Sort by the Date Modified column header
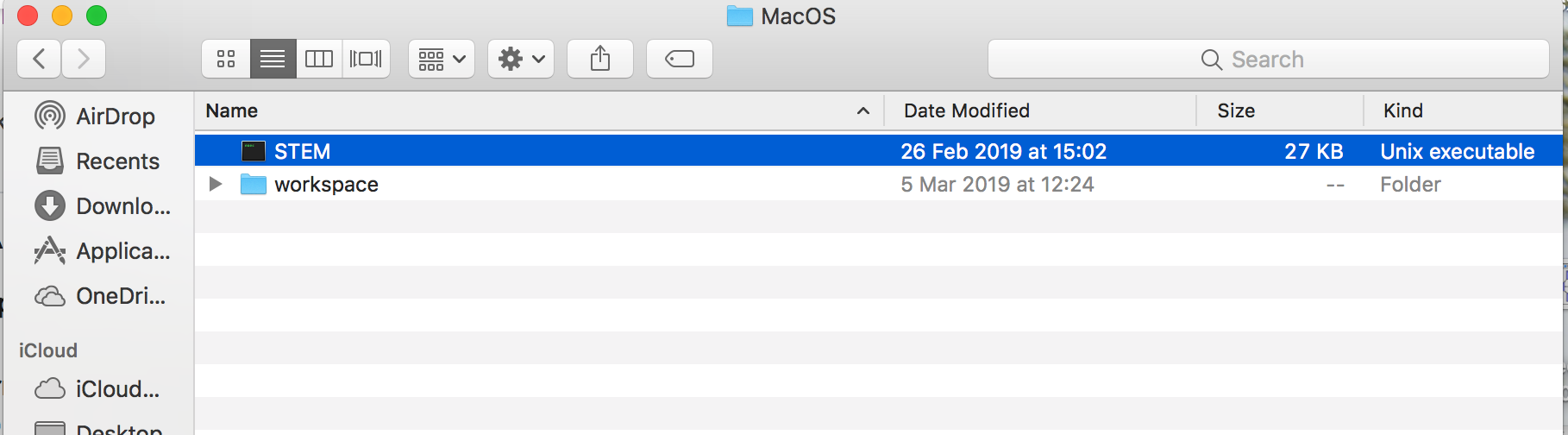This screenshot has width=1568, height=435. click(966, 110)
